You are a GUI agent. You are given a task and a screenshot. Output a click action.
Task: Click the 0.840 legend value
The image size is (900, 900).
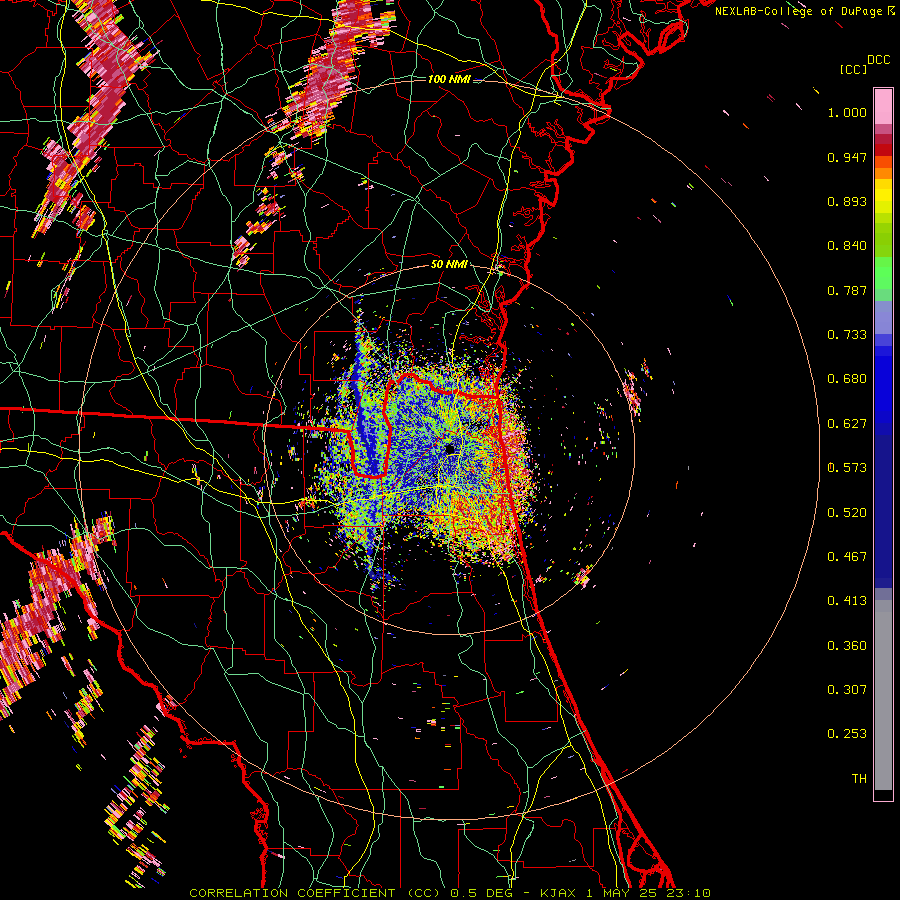coord(847,246)
